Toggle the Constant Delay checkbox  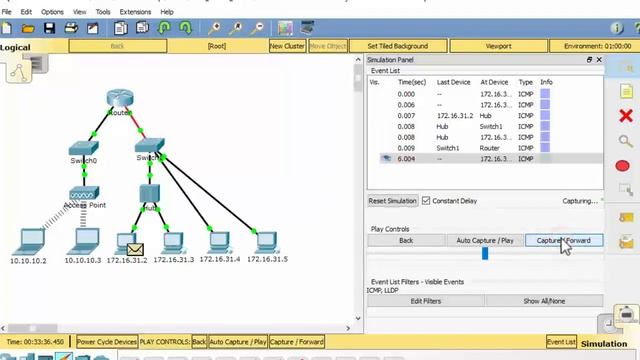(x=426, y=201)
